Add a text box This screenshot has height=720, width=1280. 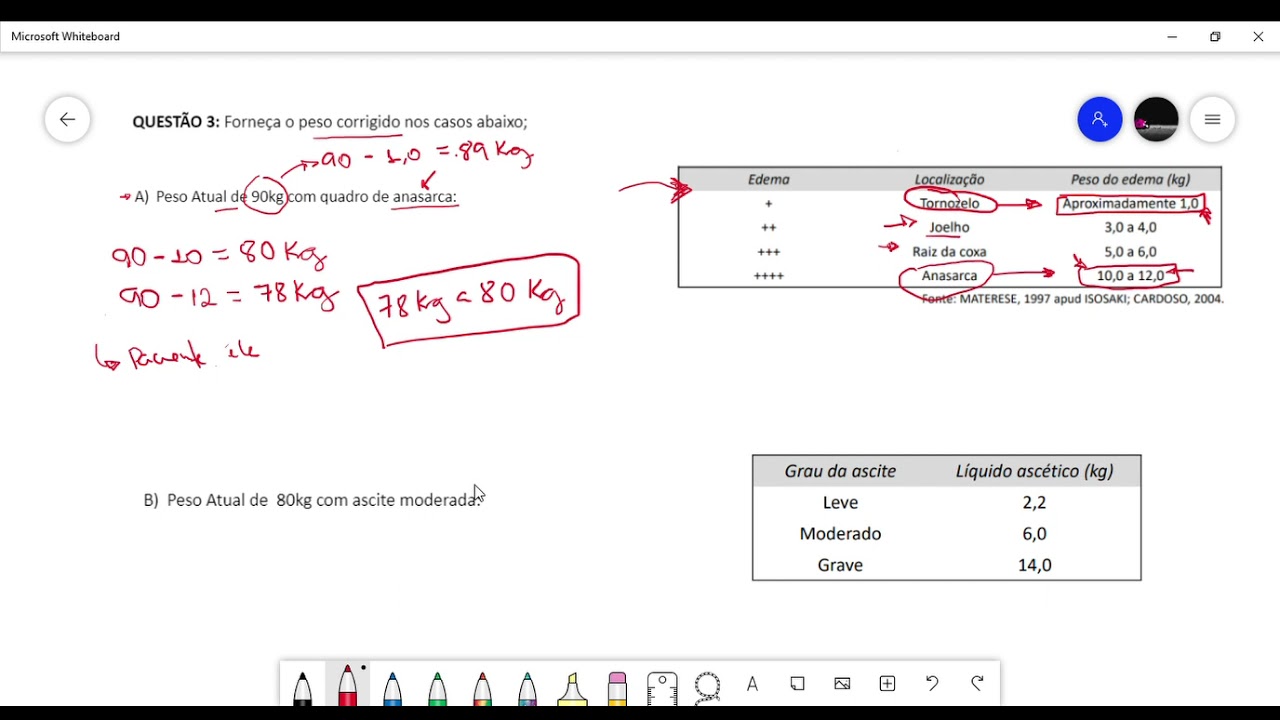click(x=752, y=684)
